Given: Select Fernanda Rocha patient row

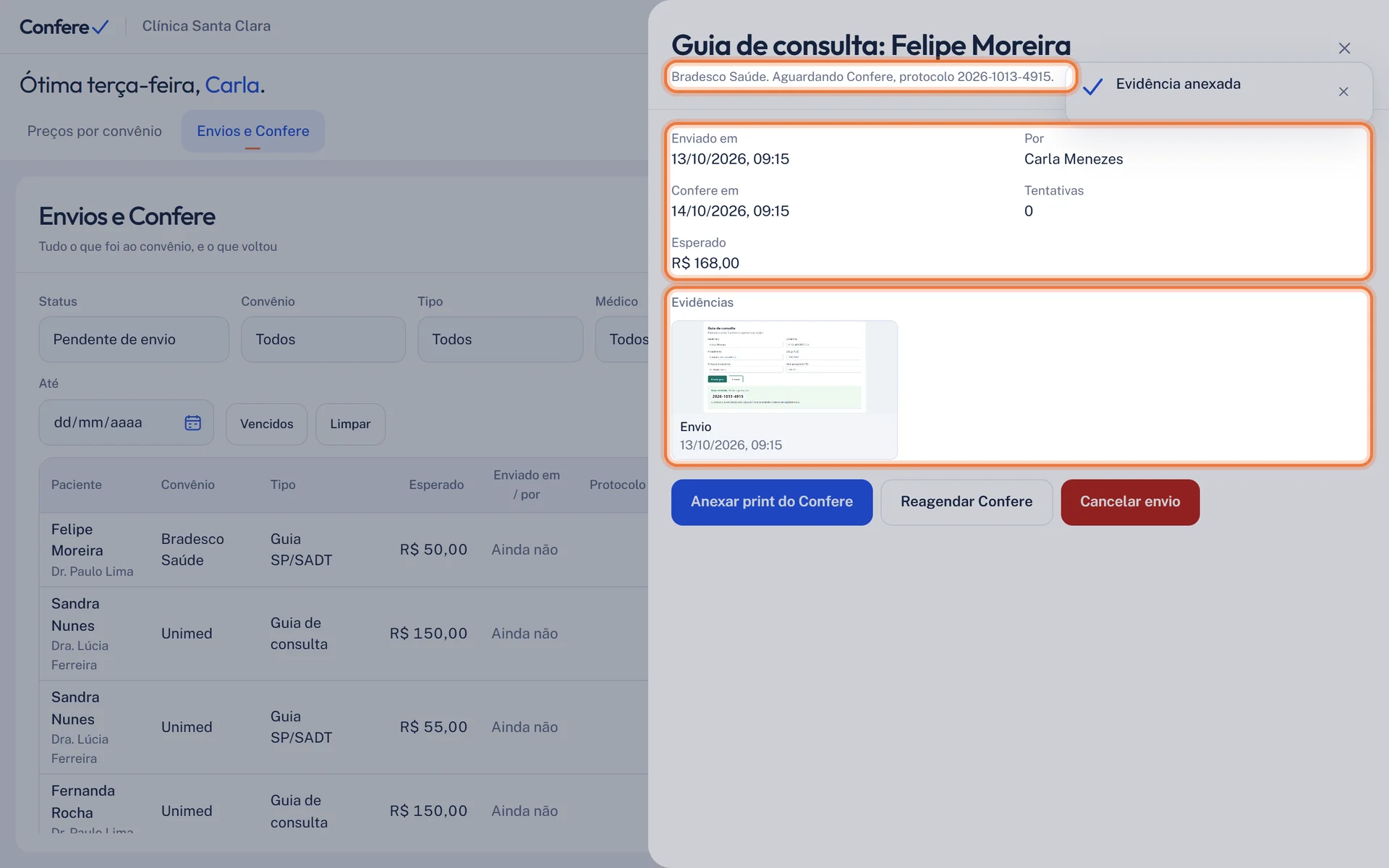Looking at the screenshot, I should click(344, 804).
